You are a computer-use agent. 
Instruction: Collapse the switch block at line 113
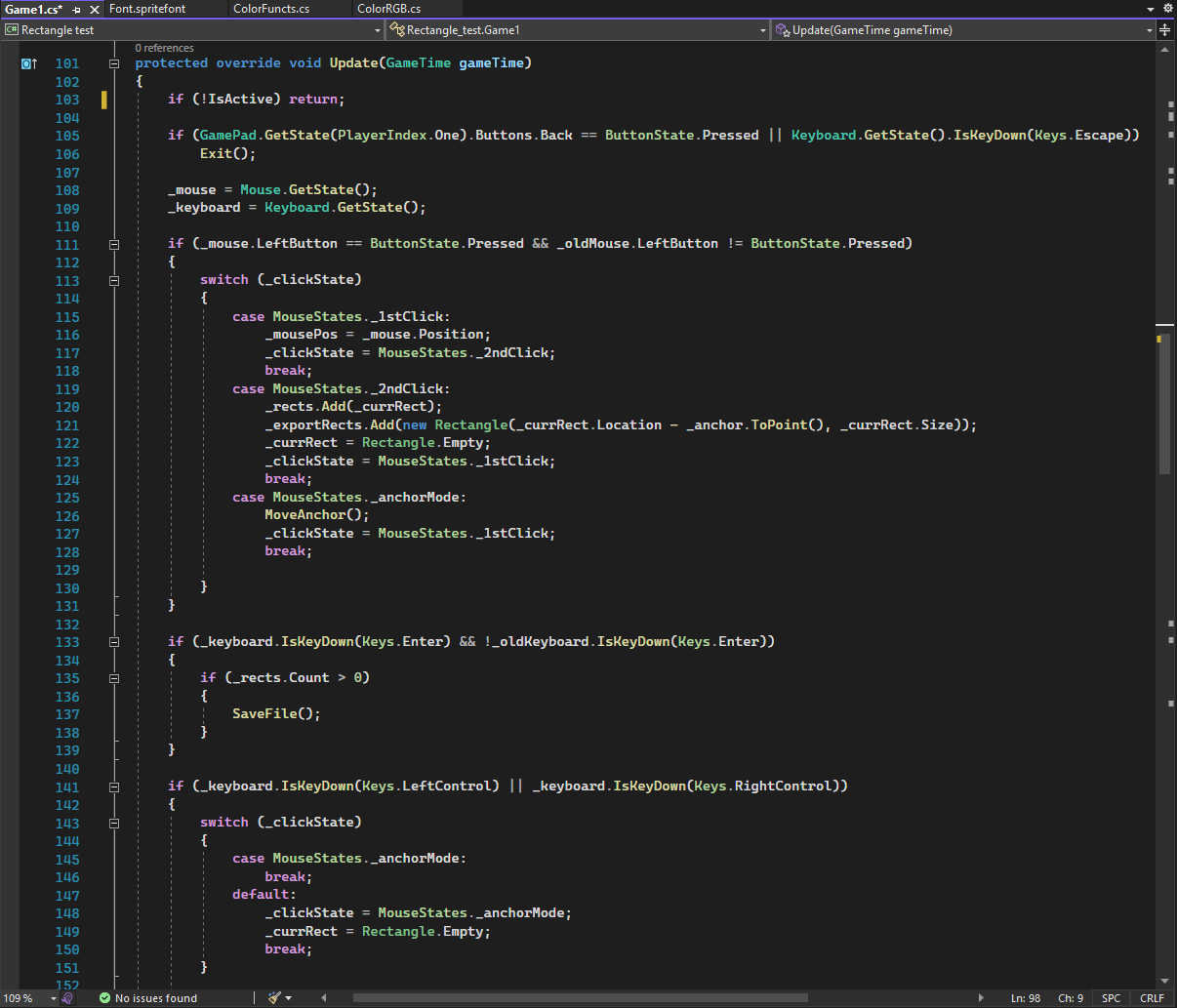click(x=114, y=280)
